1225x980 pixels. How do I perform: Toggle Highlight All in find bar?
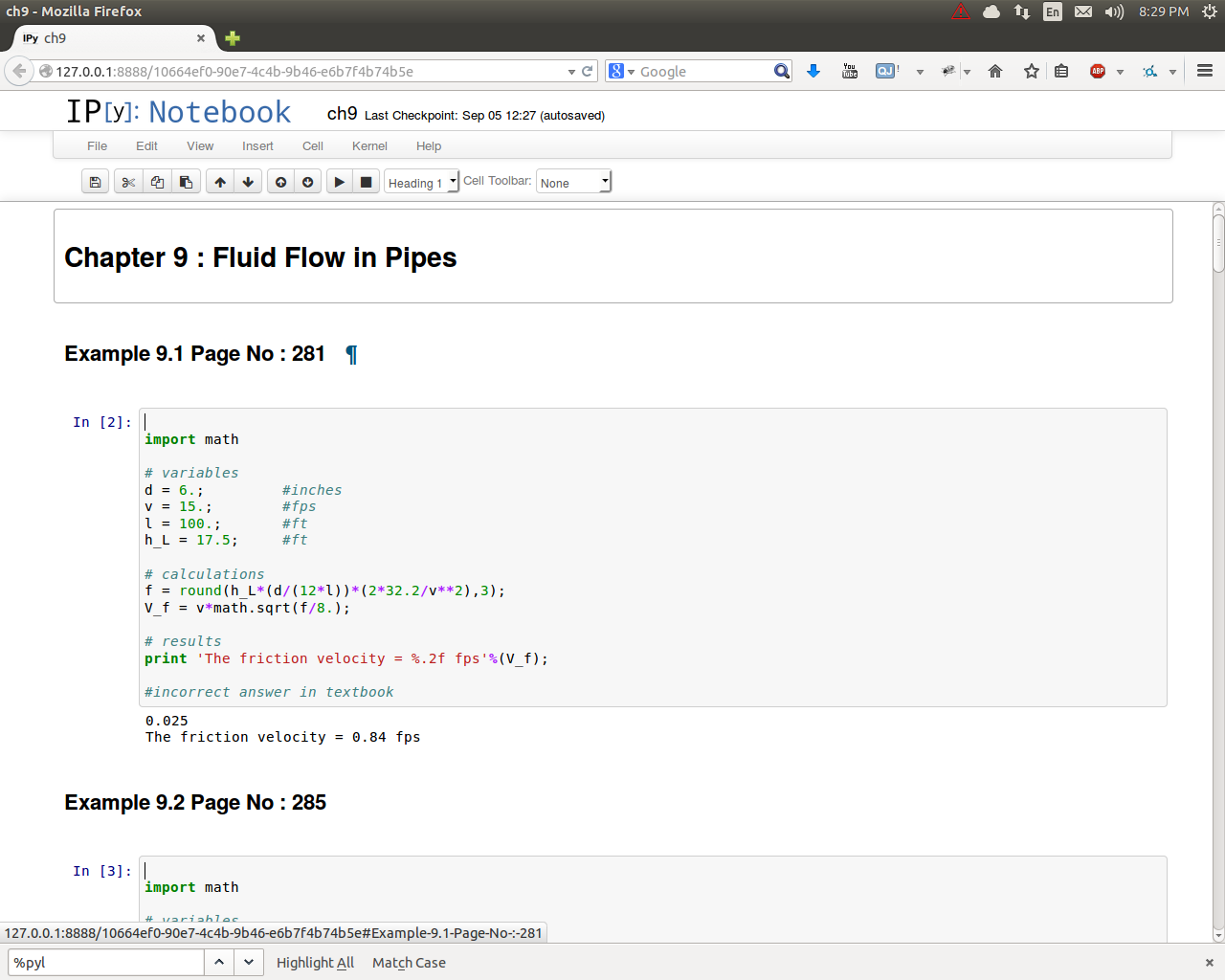(315, 963)
